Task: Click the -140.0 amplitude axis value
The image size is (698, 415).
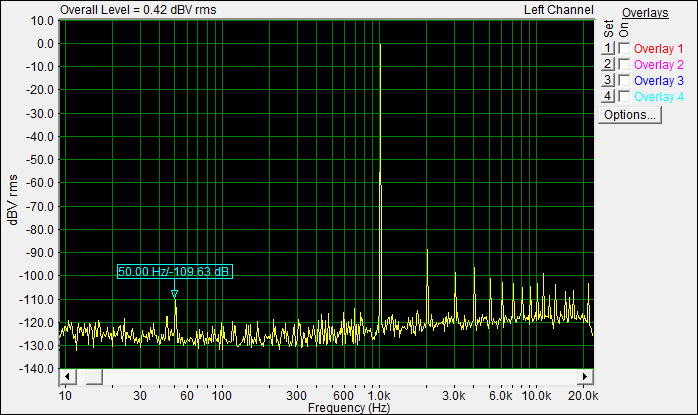Action: (x=36, y=369)
